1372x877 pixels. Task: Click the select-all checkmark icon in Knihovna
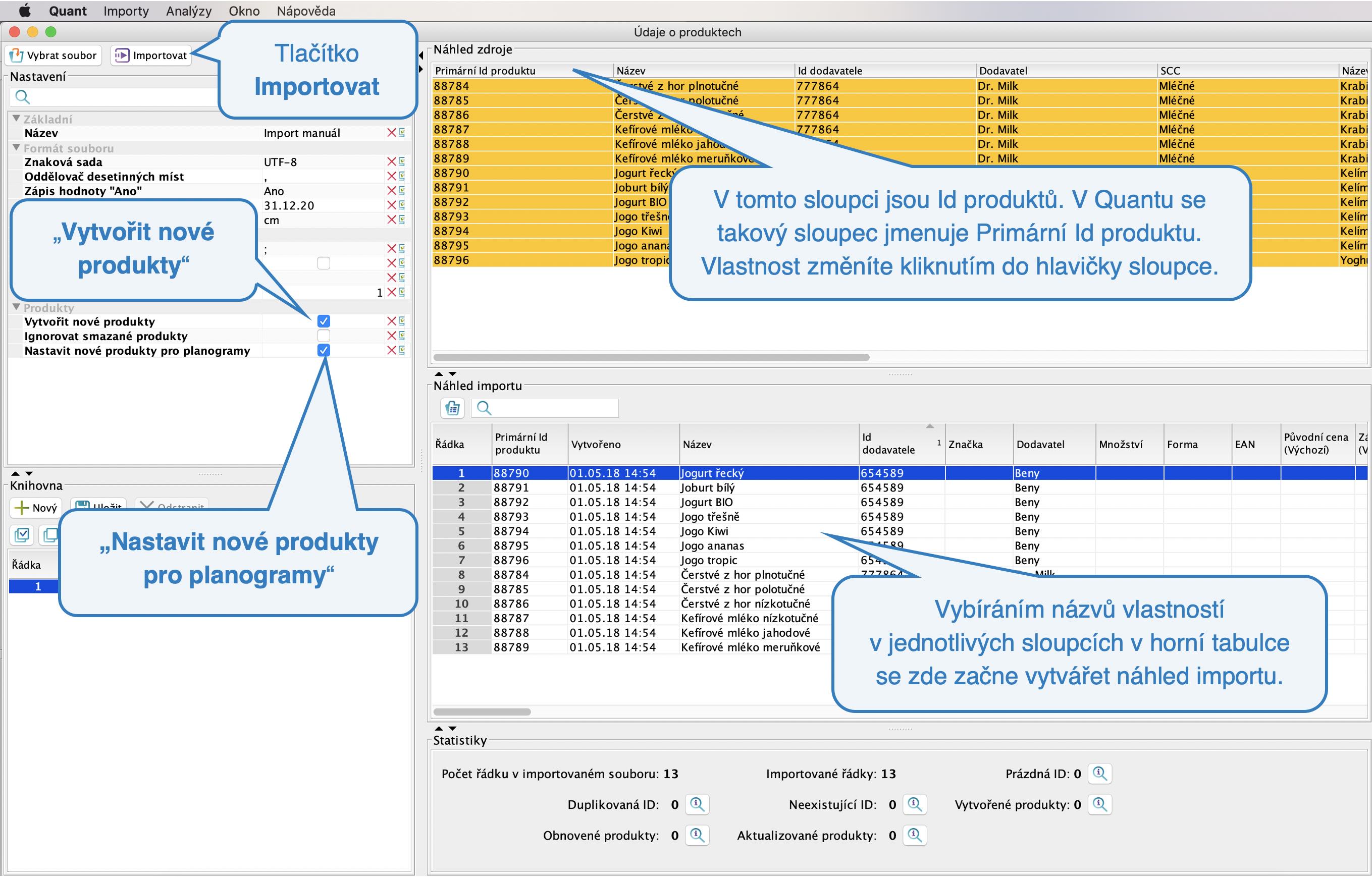pos(22,535)
